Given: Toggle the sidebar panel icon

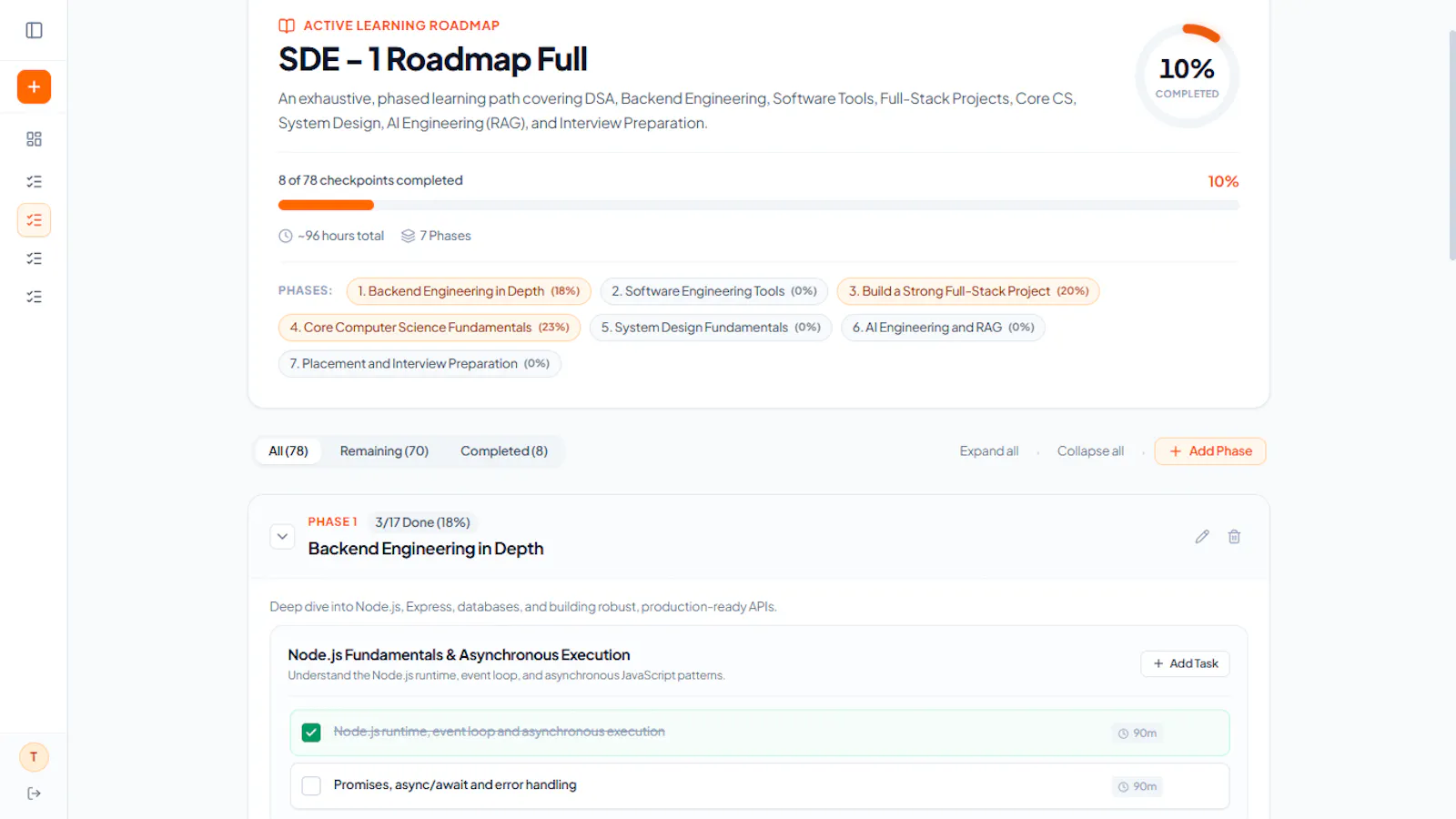Looking at the screenshot, I should coord(34,30).
